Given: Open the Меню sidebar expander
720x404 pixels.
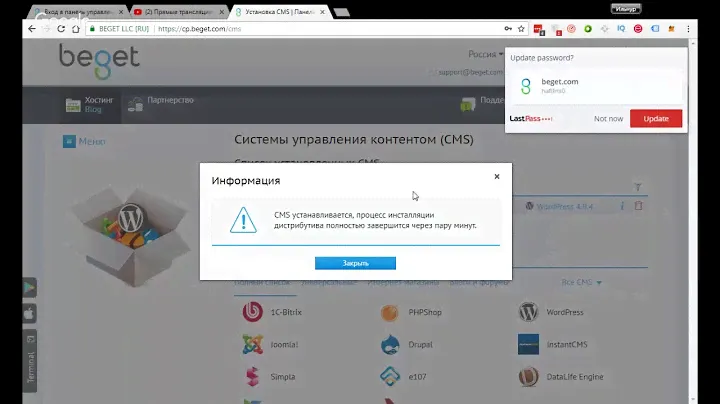Looking at the screenshot, I should 85,141.
